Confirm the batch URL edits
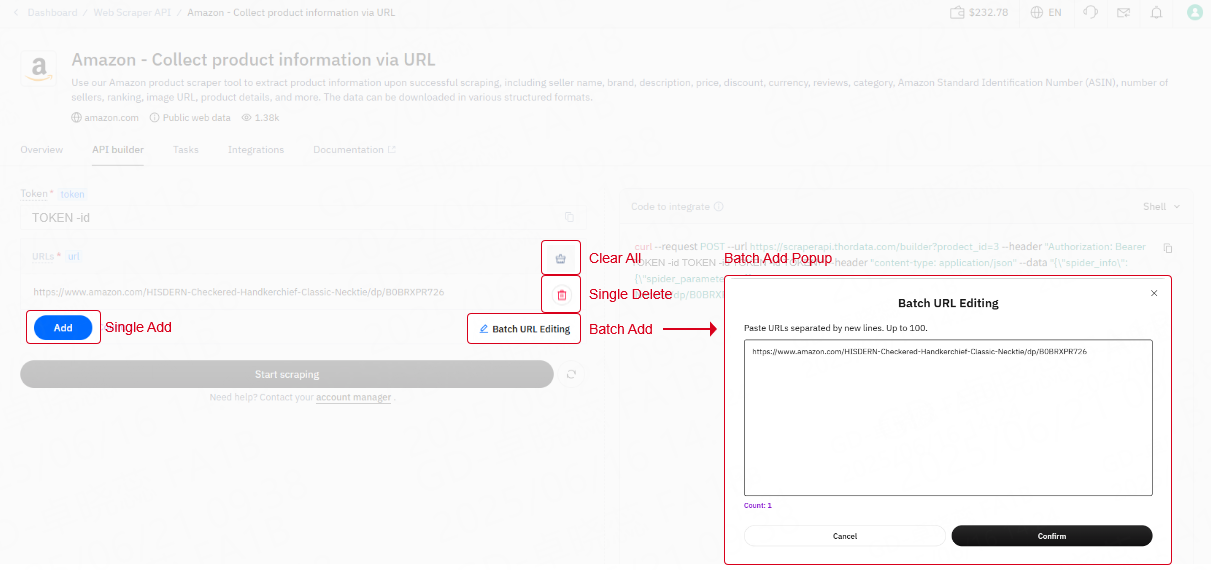 pyautogui.click(x=1052, y=536)
